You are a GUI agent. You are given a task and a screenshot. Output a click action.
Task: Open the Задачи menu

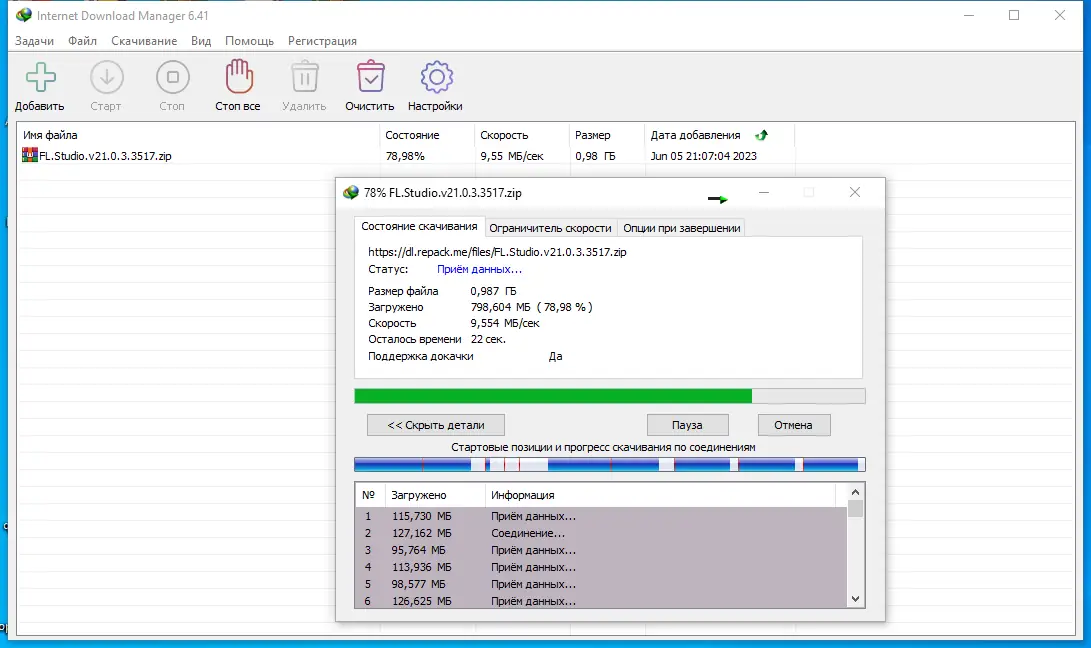click(34, 41)
